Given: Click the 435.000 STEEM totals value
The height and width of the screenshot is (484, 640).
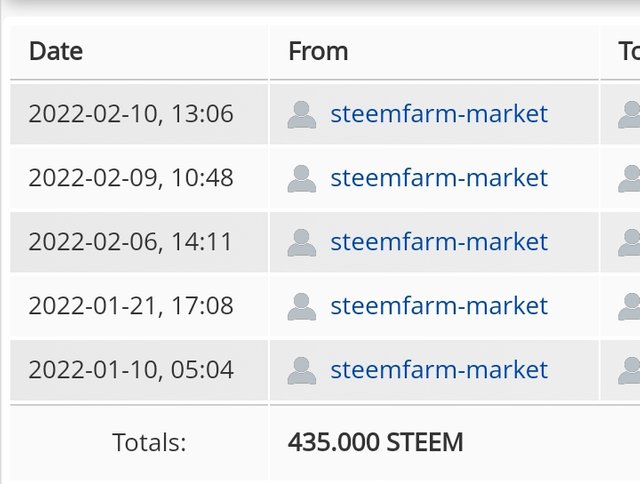Looking at the screenshot, I should (376, 442).
